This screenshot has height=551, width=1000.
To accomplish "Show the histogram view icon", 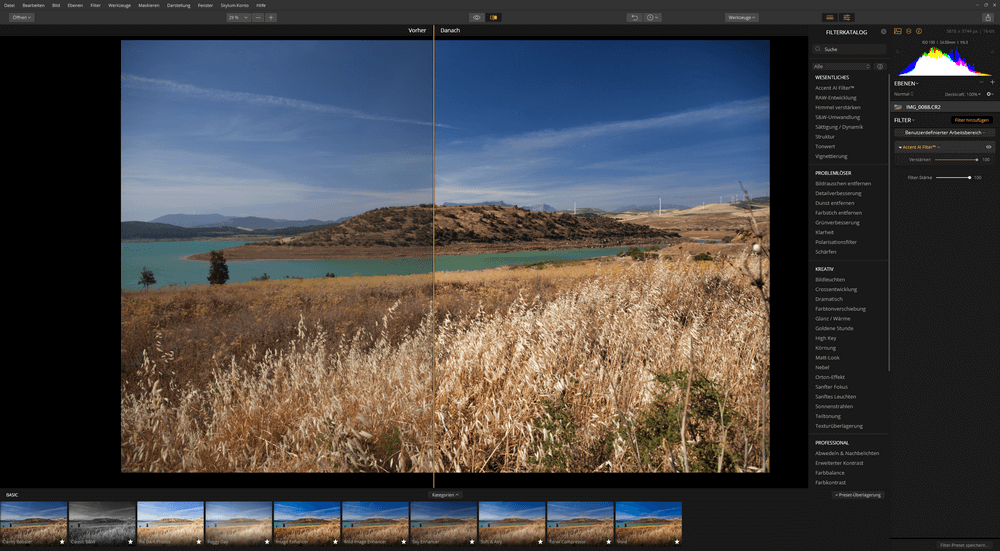I will 897,31.
